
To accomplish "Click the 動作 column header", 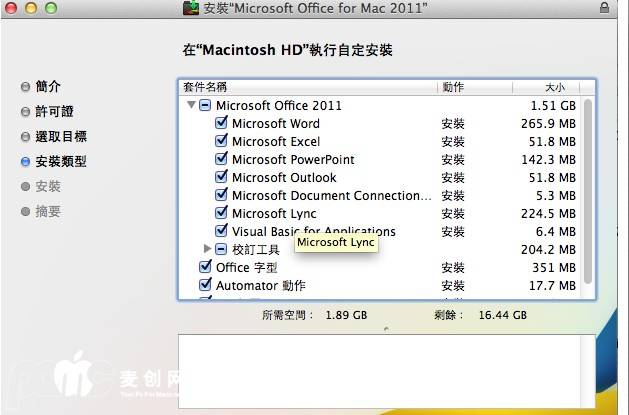I will coord(453,87).
